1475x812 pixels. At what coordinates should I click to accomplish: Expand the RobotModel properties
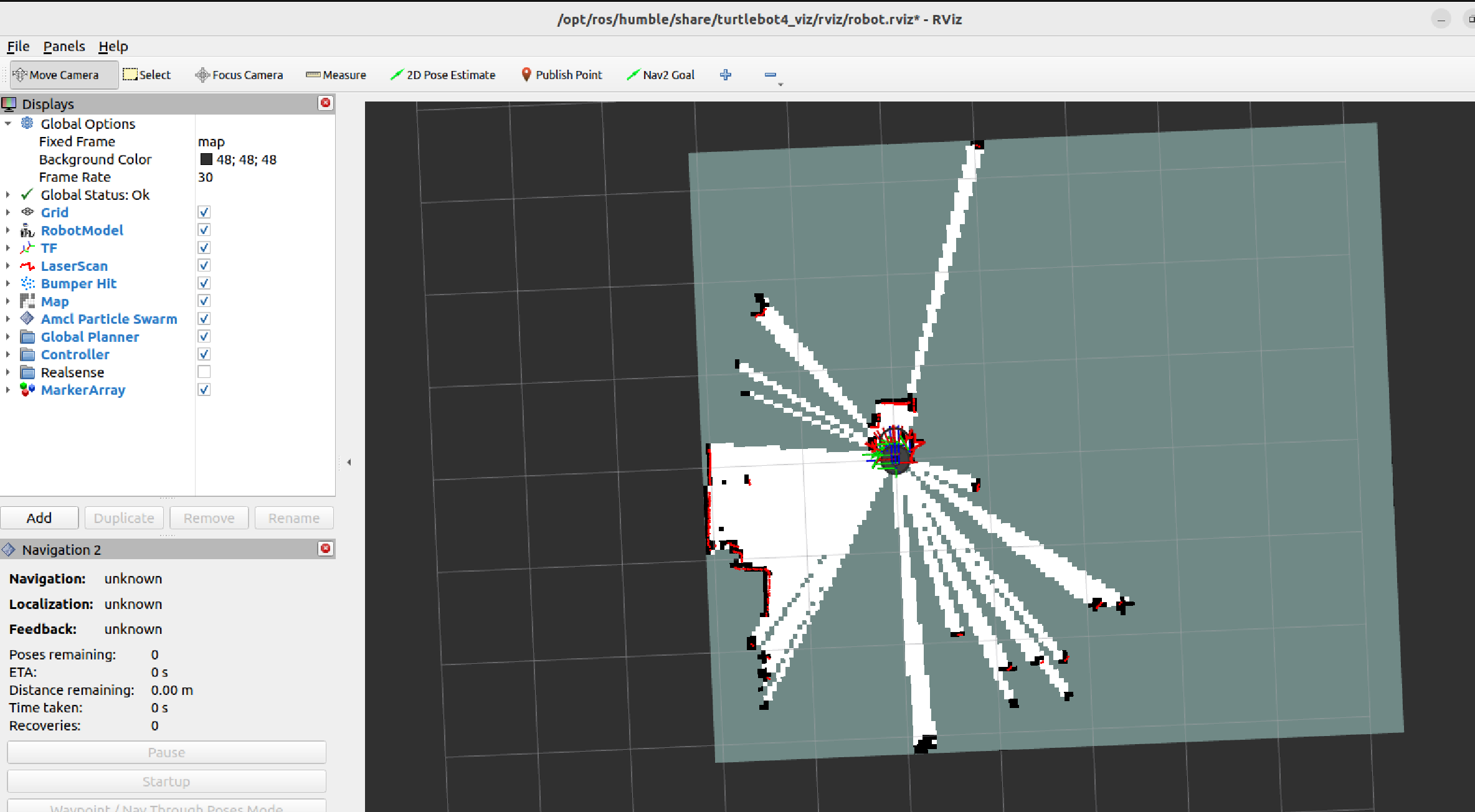pos(8,230)
